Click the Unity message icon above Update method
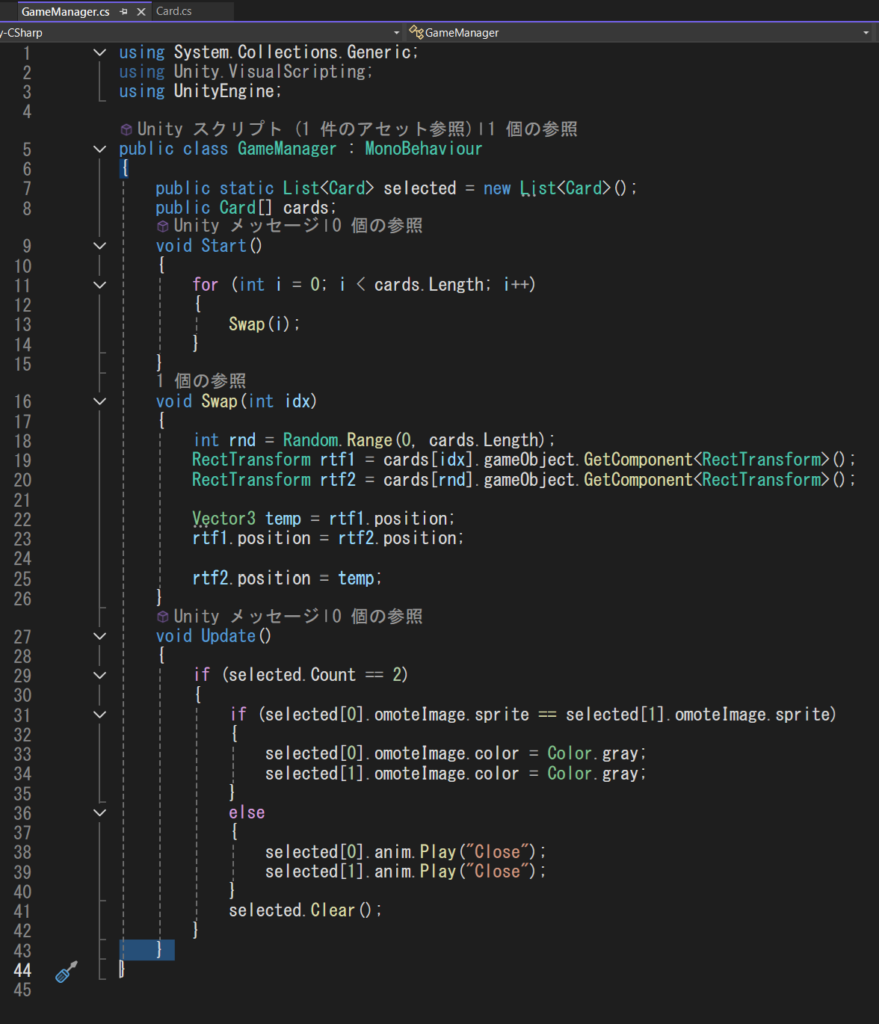This screenshot has width=879, height=1024. tap(163, 617)
